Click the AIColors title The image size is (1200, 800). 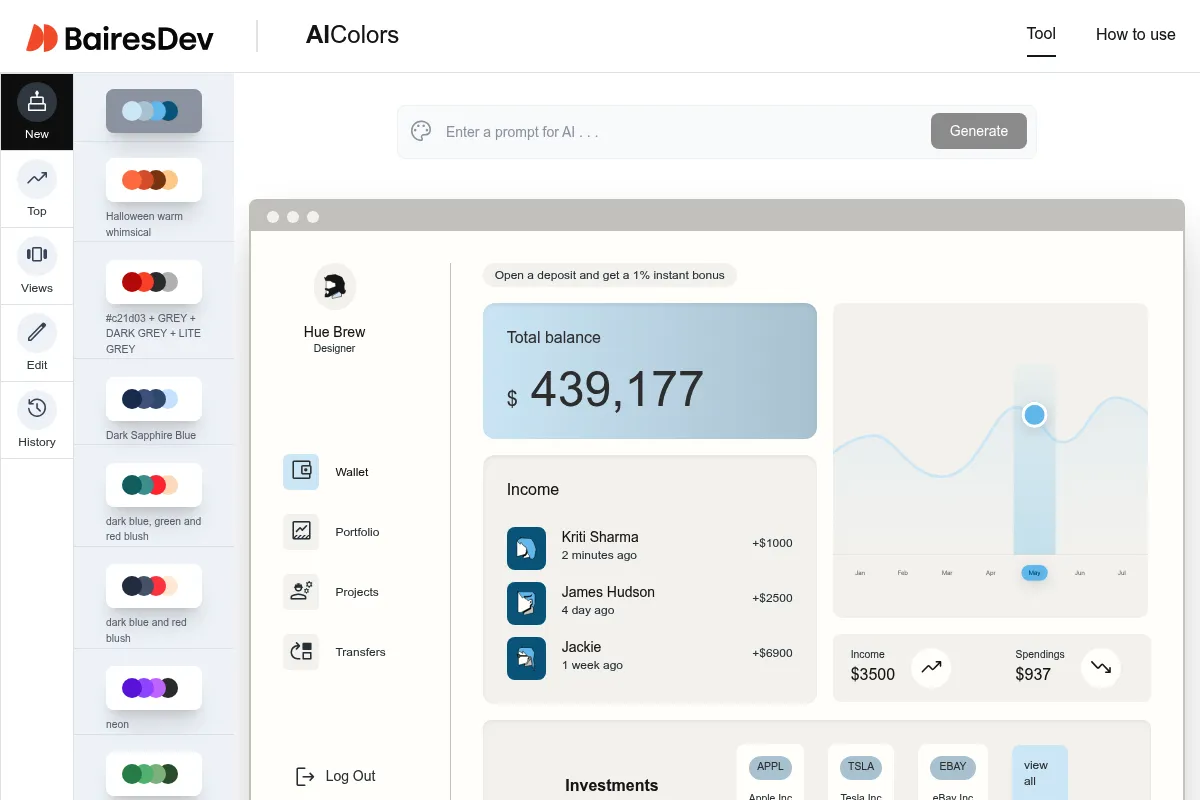pyautogui.click(x=352, y=35)
